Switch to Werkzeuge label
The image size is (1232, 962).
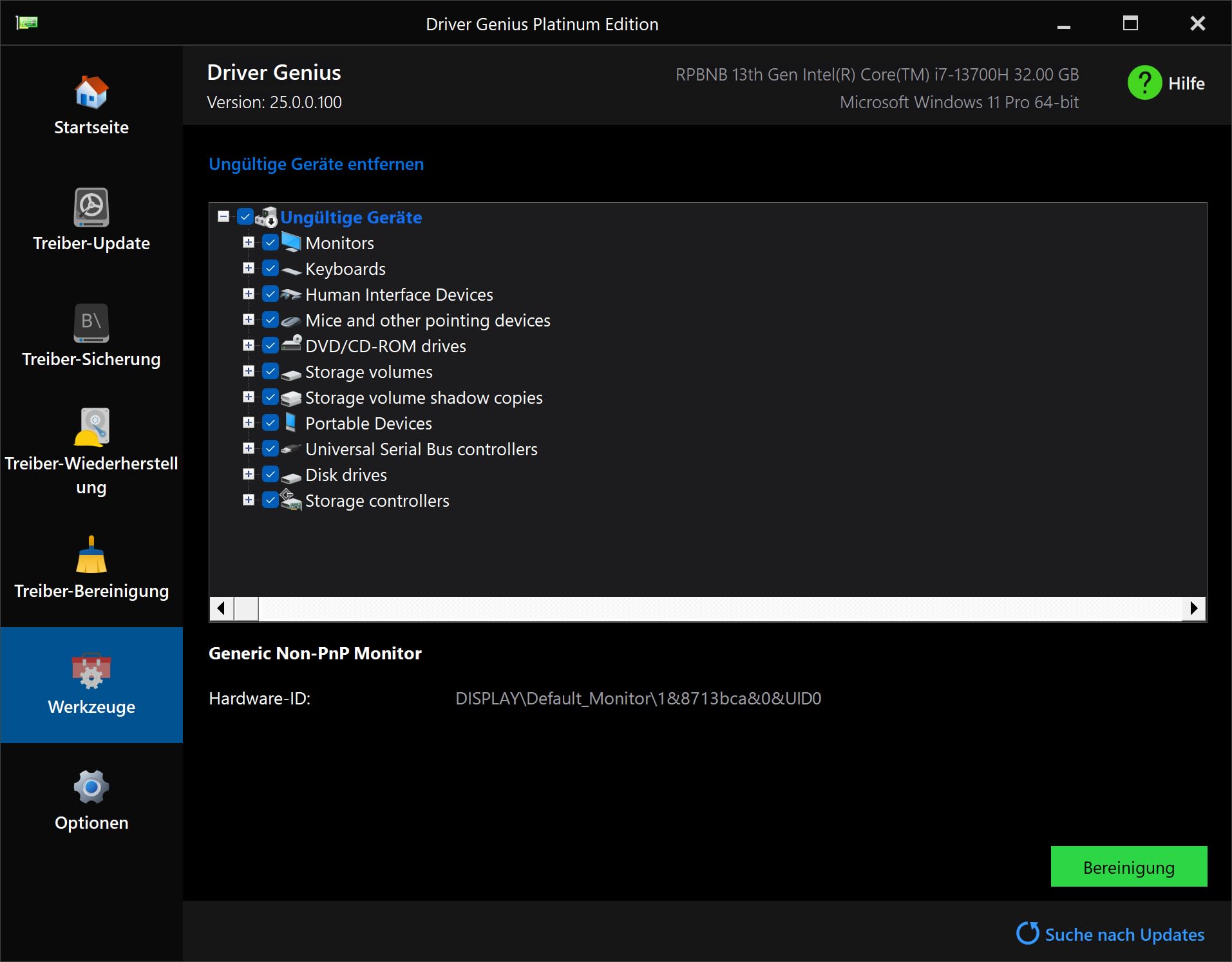pyautogui.click(x=91, y=707)
